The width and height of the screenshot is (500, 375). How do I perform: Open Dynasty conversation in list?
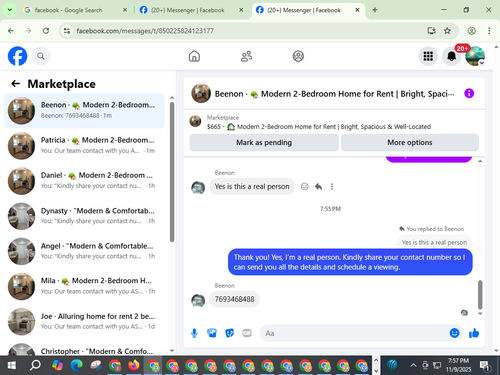84,216
